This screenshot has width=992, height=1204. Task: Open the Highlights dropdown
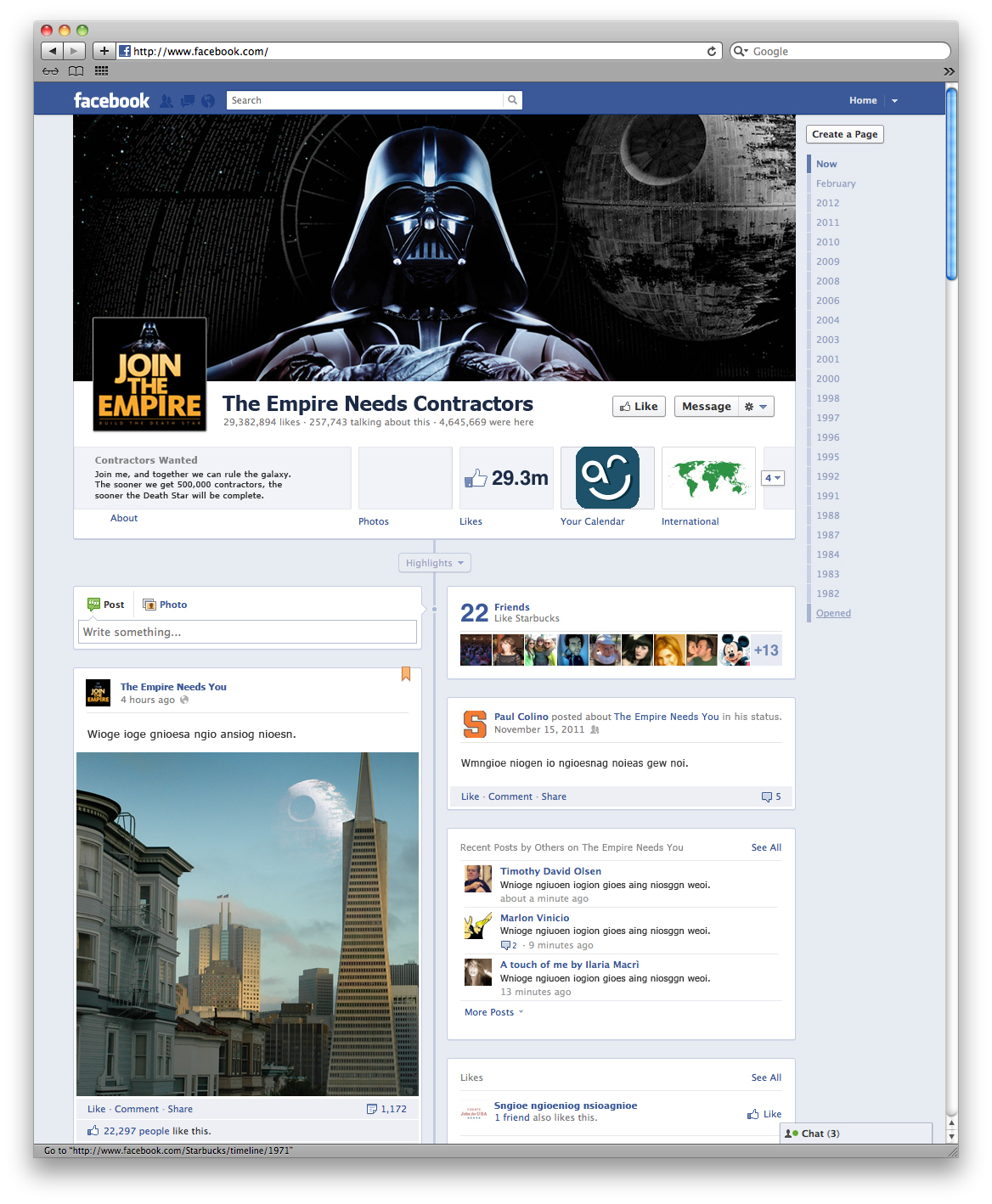(x=435, y=563)
